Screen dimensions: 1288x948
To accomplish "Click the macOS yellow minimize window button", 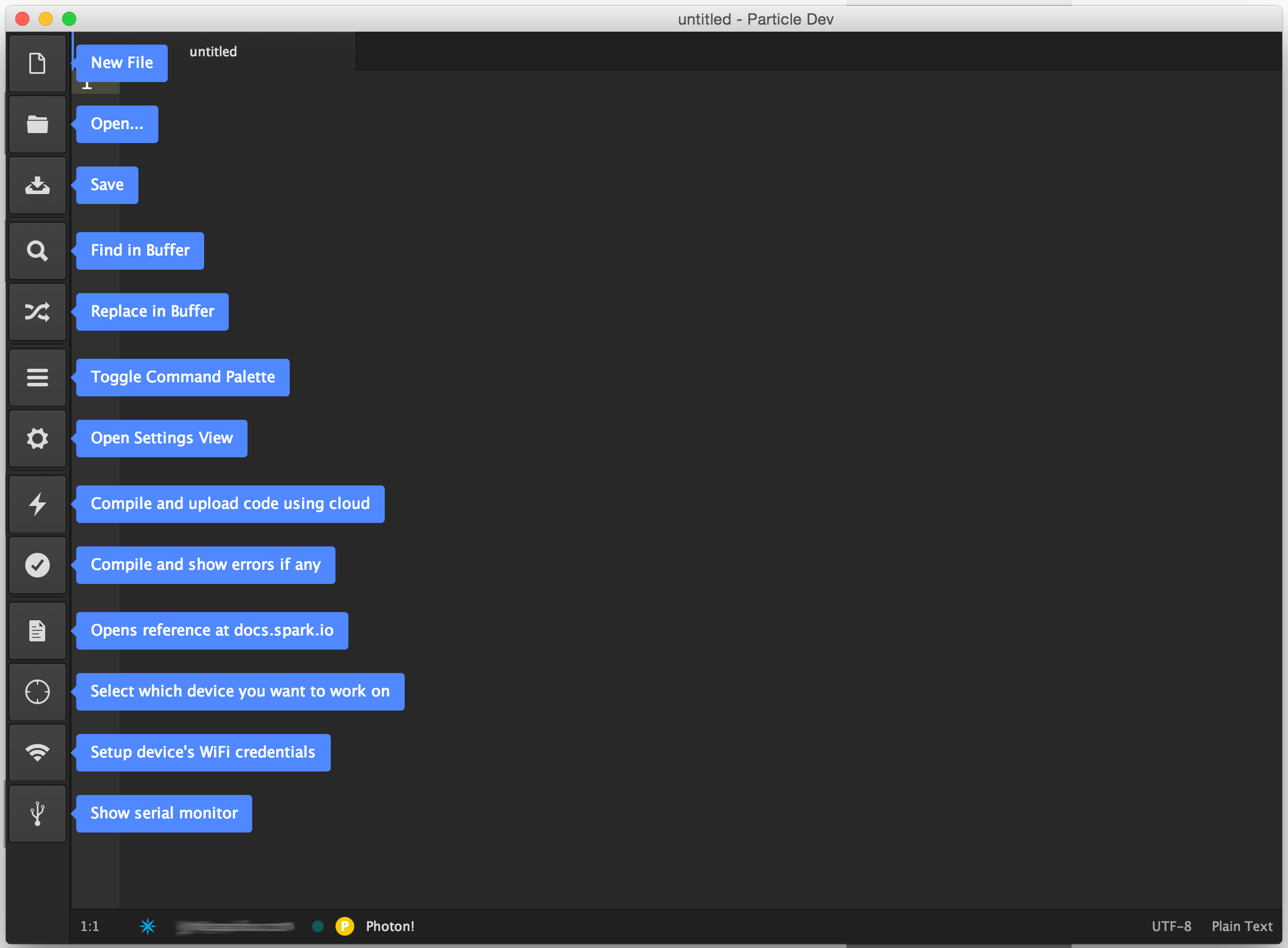I will click(46, 19).
